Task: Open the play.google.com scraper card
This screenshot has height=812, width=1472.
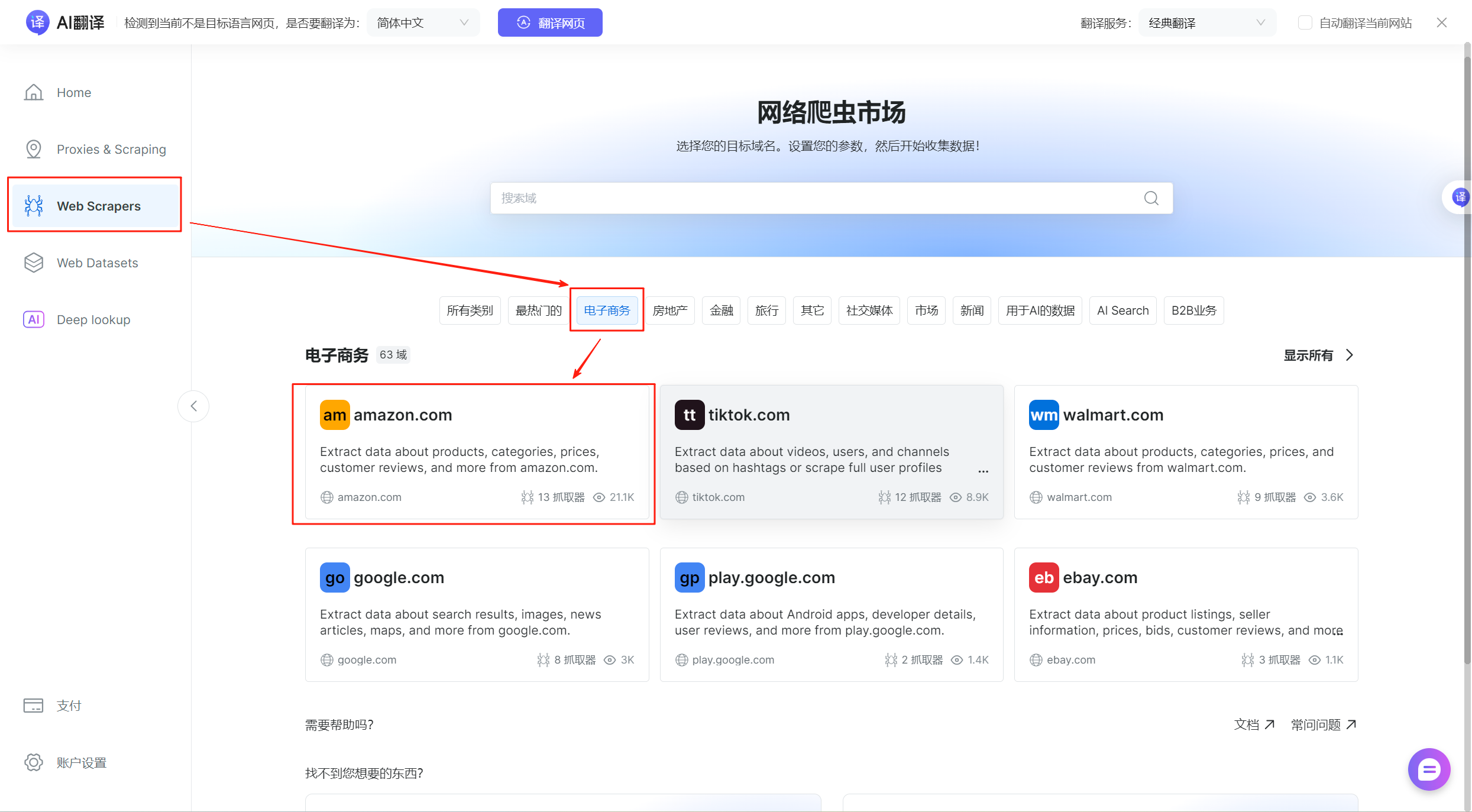Action: [832, 614]
